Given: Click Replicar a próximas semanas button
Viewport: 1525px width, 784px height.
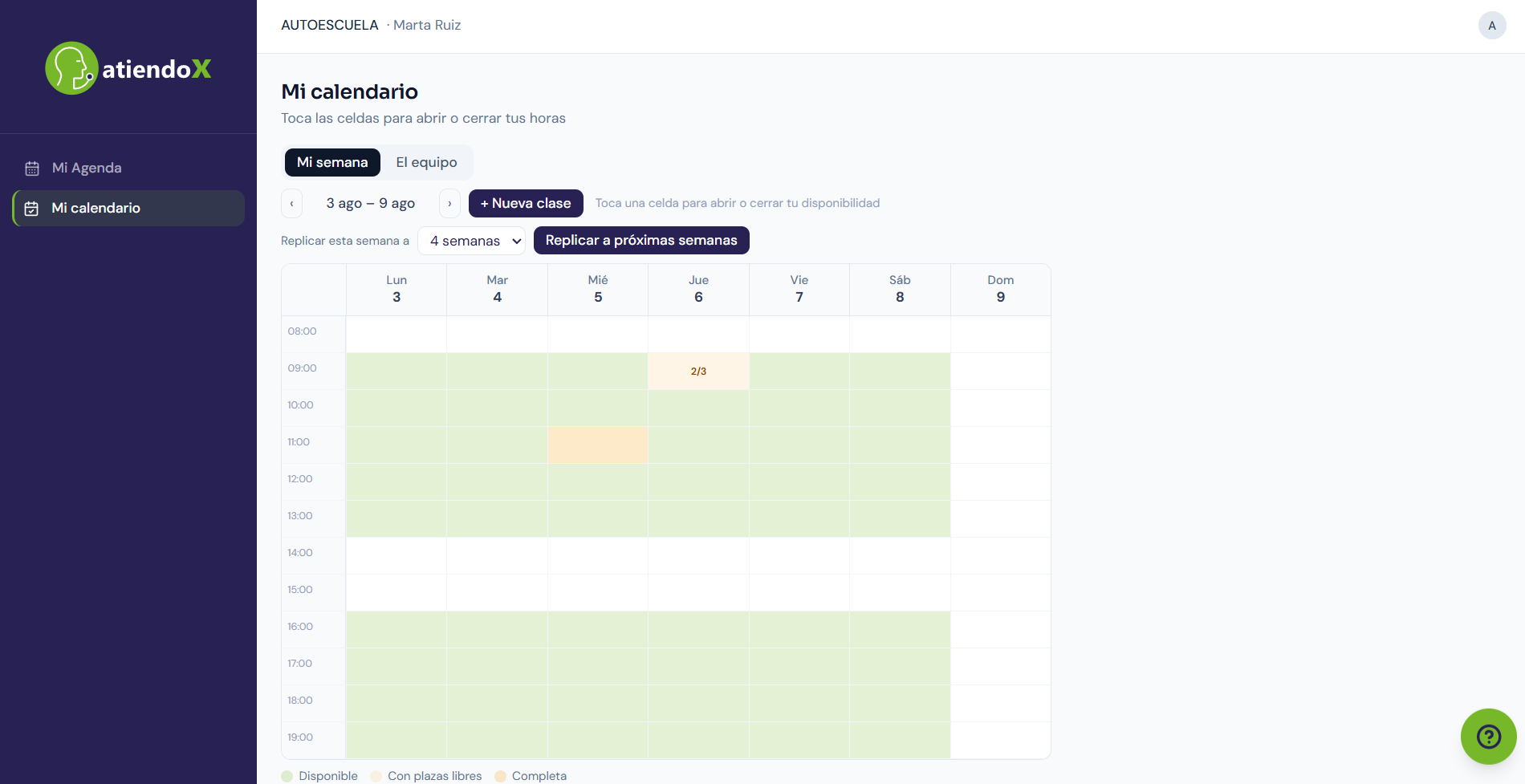Looking at the screenshot, I should coord(641,241).
